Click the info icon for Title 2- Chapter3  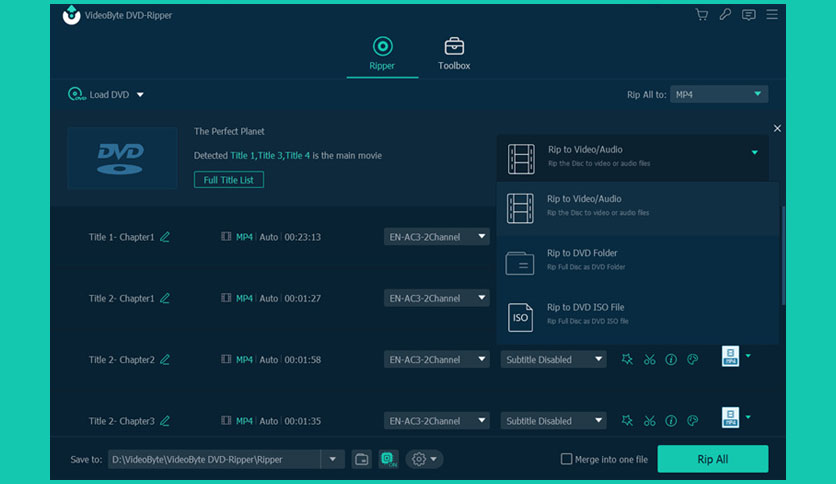671,421
